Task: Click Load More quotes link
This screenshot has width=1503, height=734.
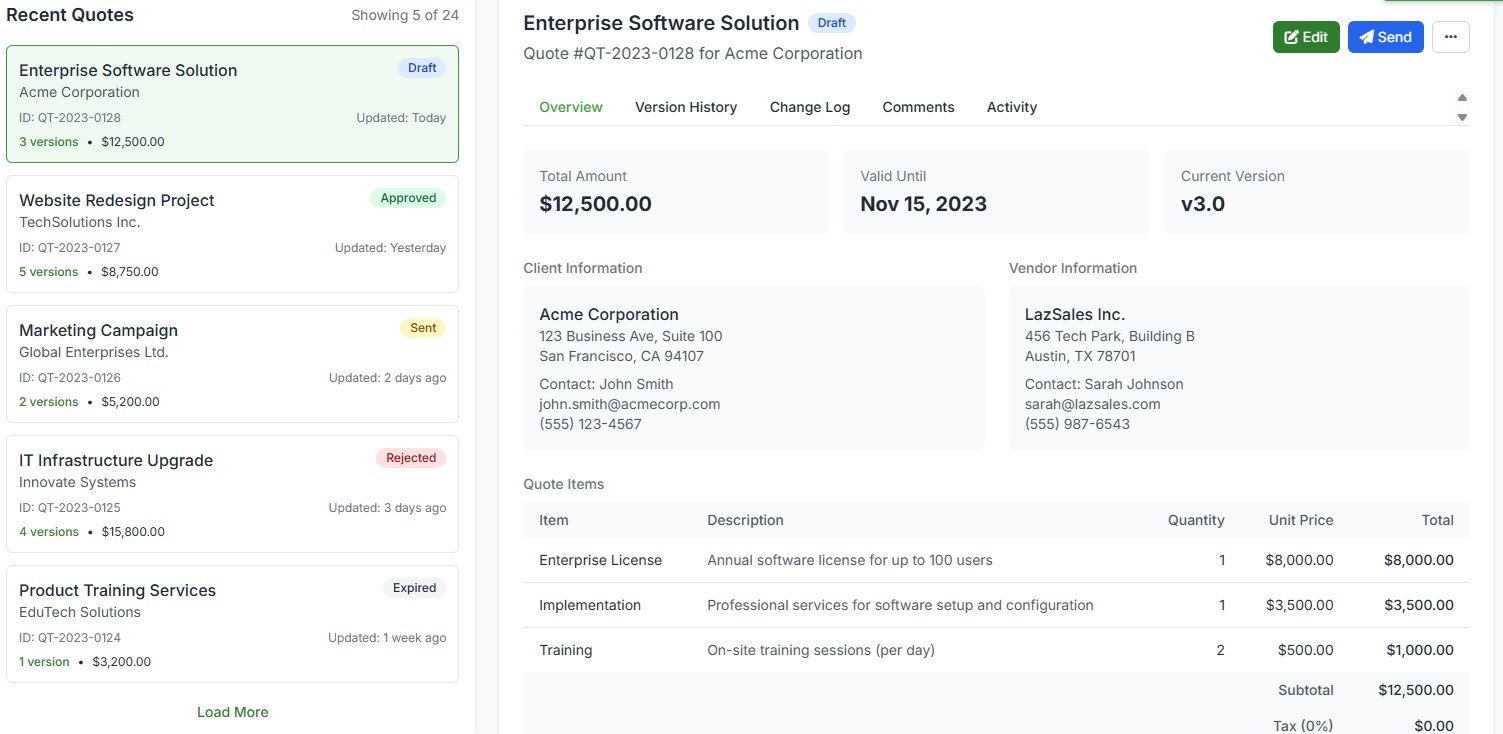Action: click(232, 712)
